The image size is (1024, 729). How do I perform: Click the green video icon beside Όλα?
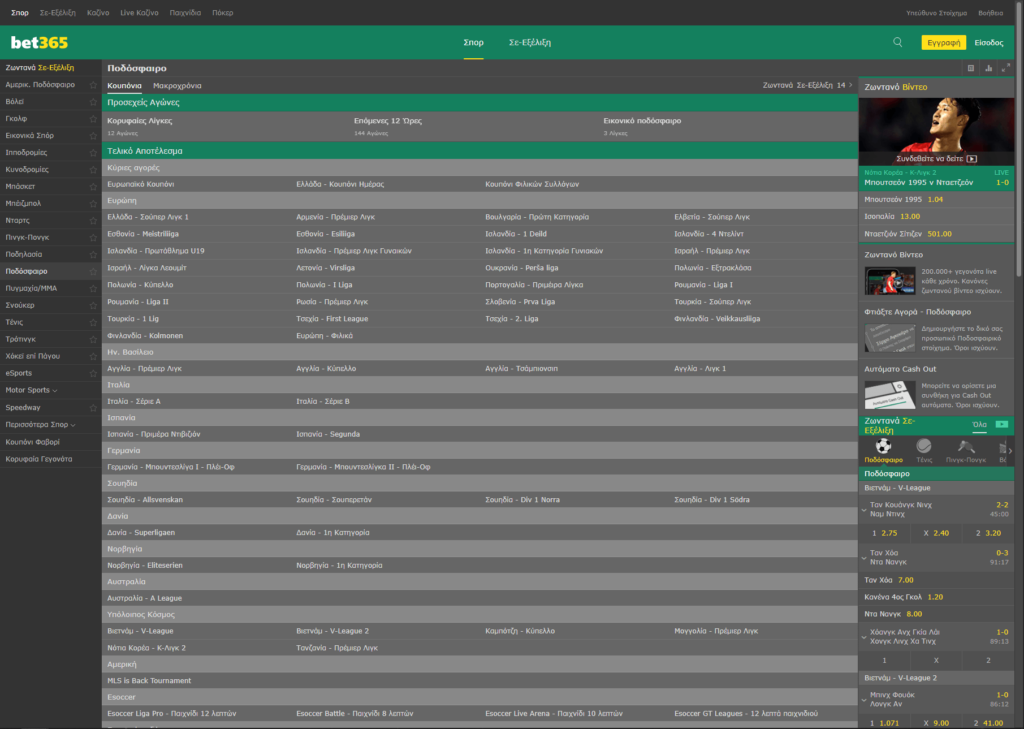point(1001,425)
